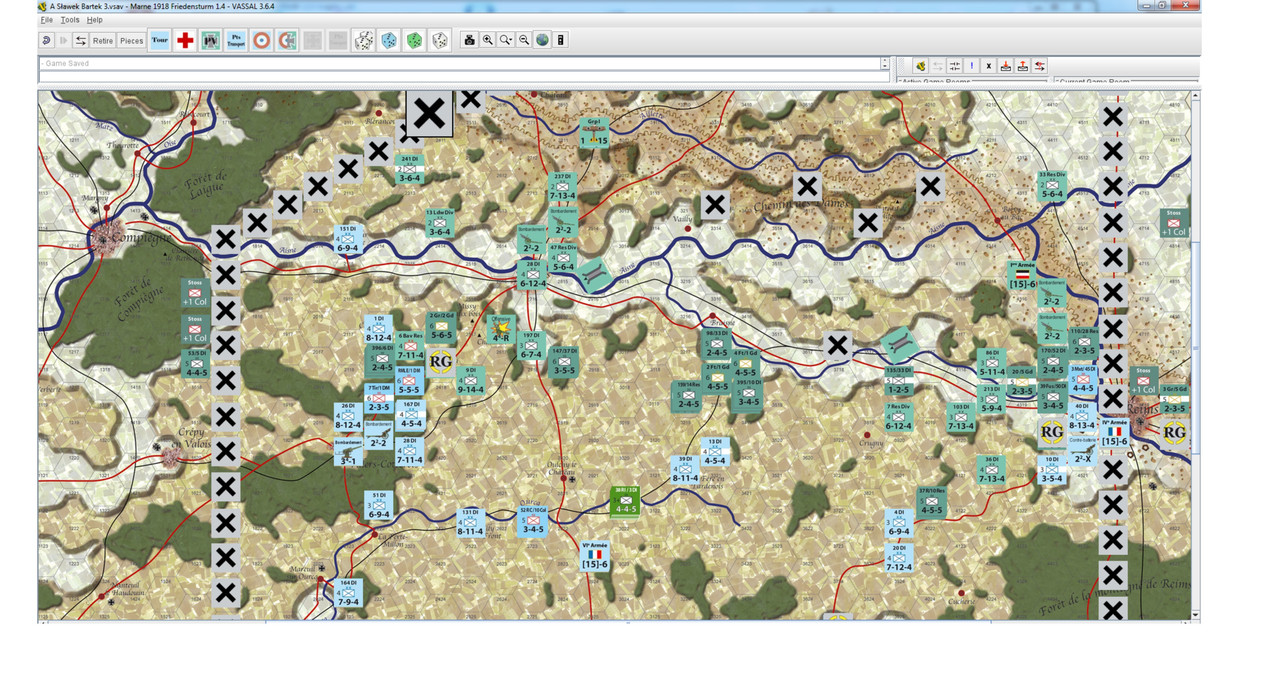Click the half roundel with arrow icon
Screen dimensions: 1280x693
tap(287, 40)
